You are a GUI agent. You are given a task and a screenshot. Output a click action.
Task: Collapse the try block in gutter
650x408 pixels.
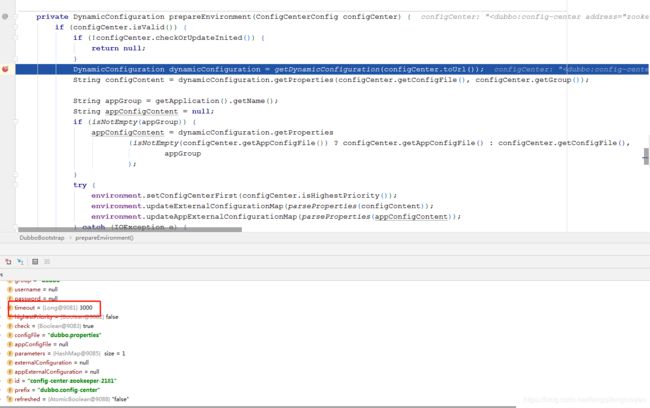click(x=16, y=185)
